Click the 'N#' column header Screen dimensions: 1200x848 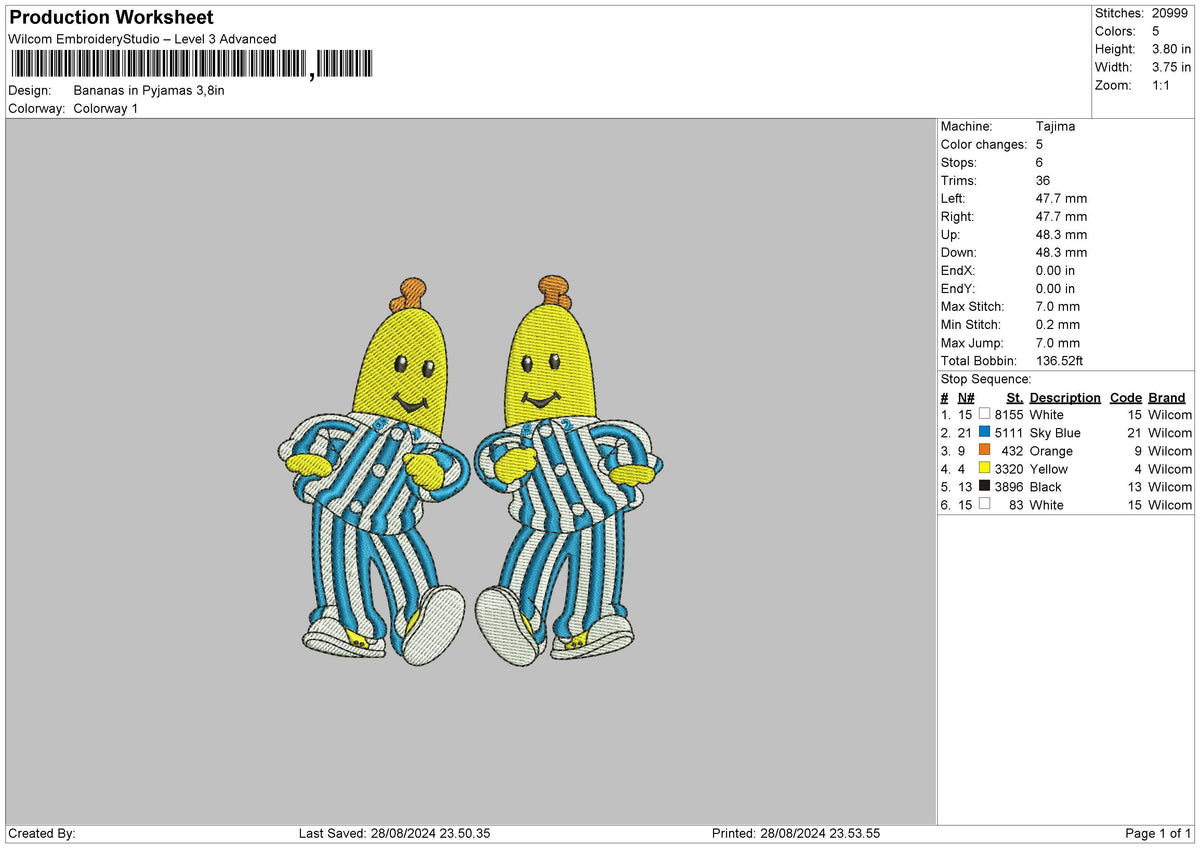(966, 397)
